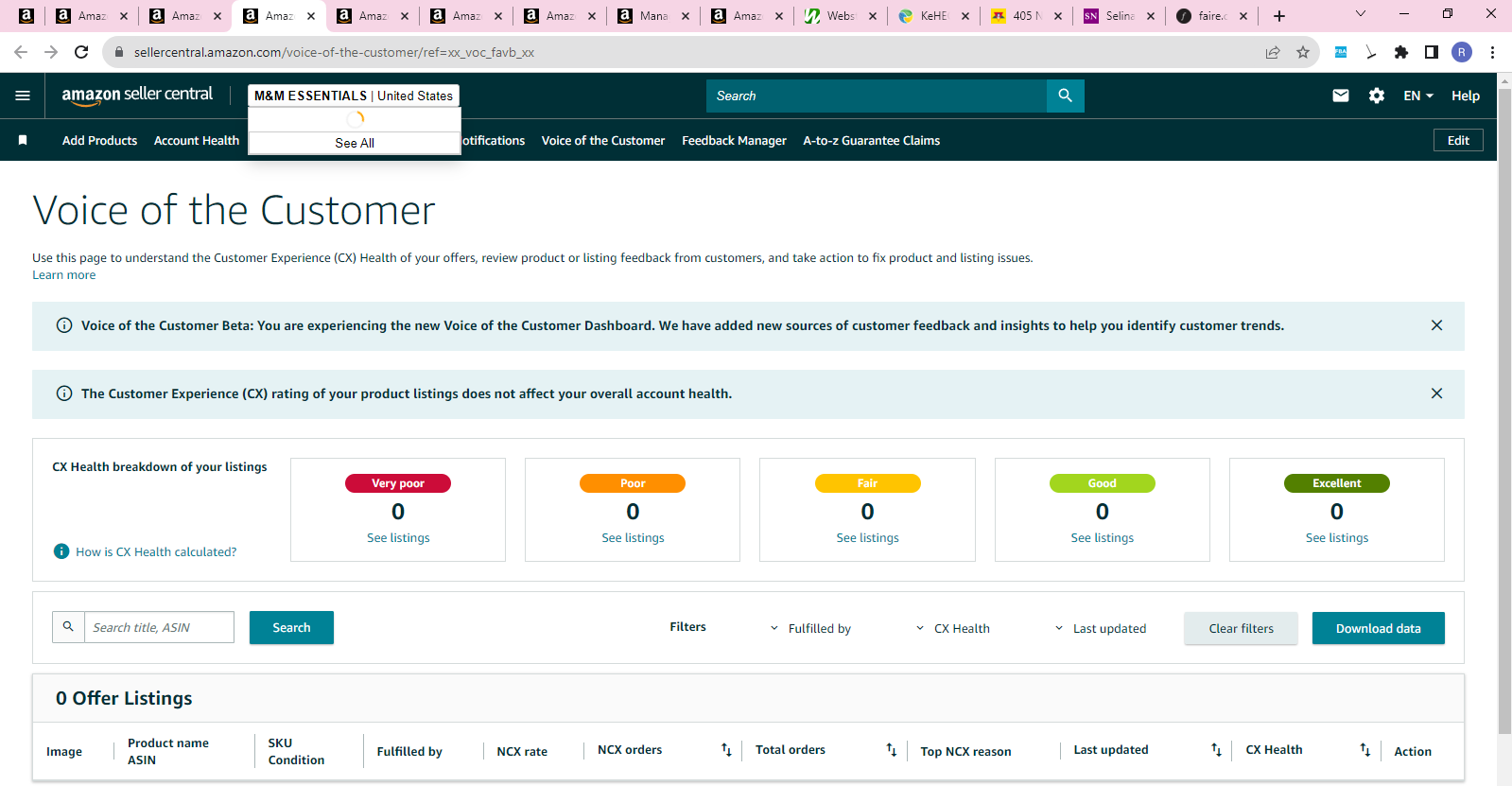Close the 405 browser tab
Viewport: 1512px width, 786px height.
[1057, 16]
